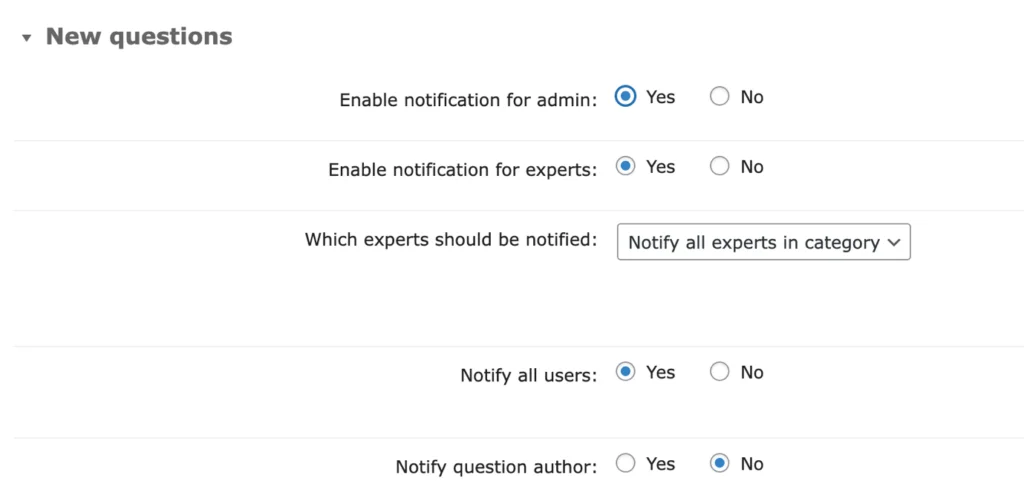Viewport: 1024px width, 495px height.
Task: Click the Enable notification for experts label
Action: click(462, 170)
